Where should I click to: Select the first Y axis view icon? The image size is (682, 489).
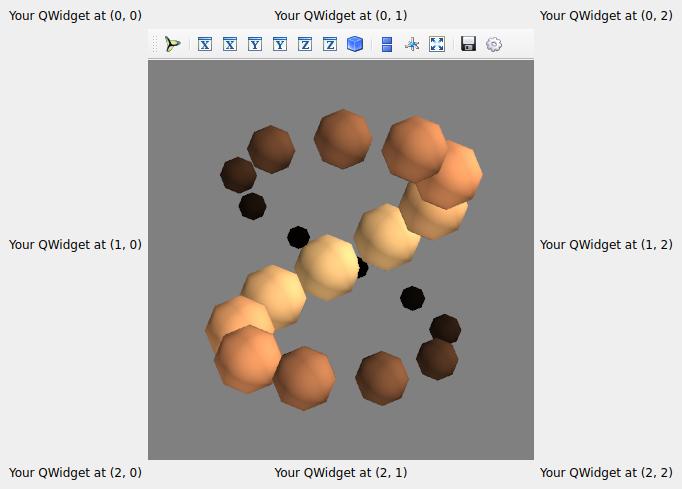(255, 44)
